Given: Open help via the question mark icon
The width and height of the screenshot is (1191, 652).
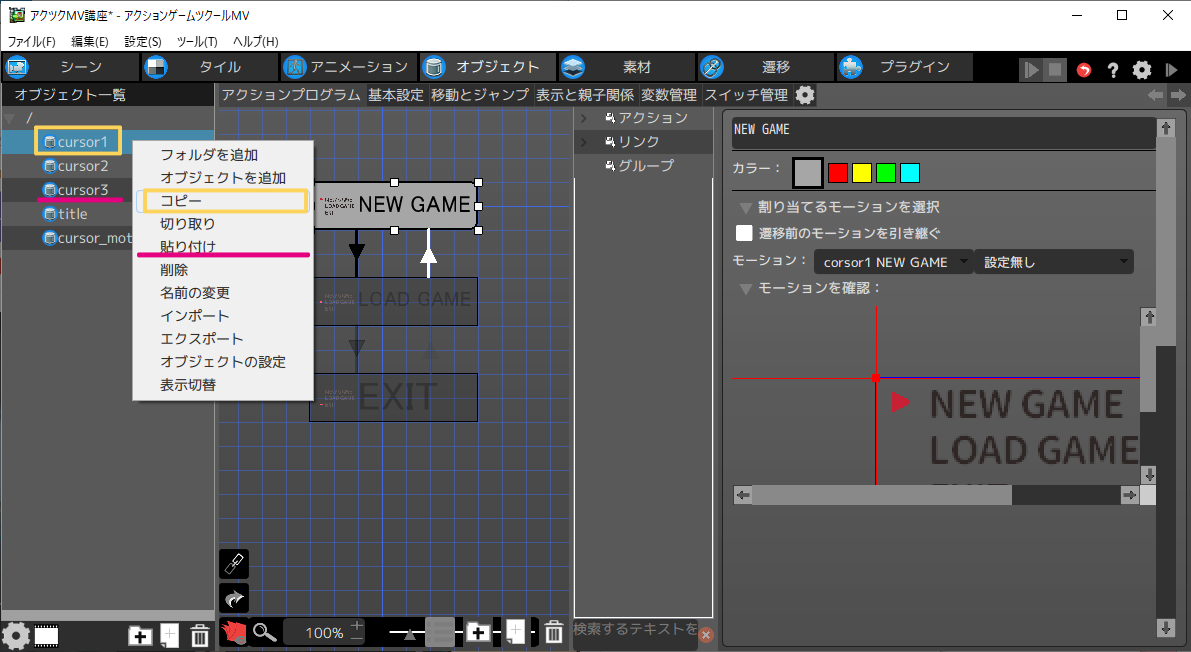Looking at the screenshot, I should 1112,70.
